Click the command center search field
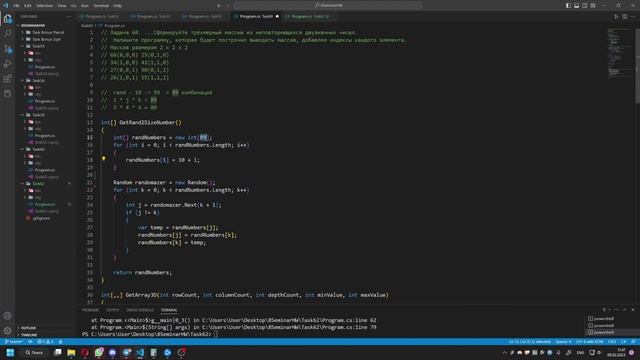The width and height of the screenshot is (640, 360). pos(328,6)
